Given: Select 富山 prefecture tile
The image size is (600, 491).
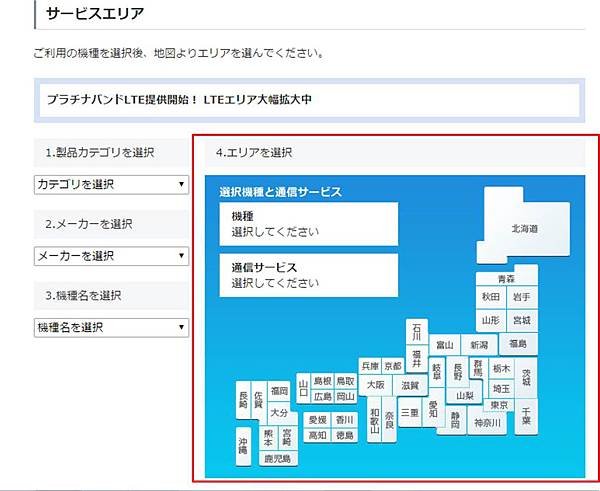Looking at the screenshot, I should point(445,345).
